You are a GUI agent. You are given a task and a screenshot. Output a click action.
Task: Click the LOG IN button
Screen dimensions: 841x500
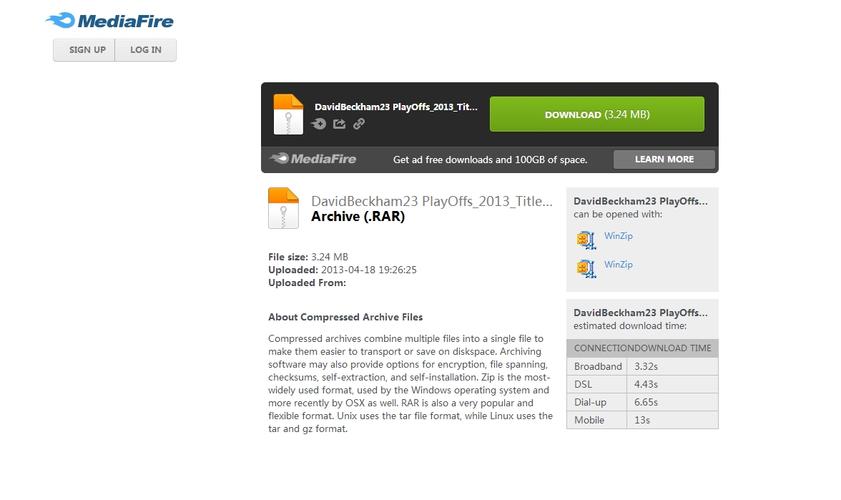146,50
